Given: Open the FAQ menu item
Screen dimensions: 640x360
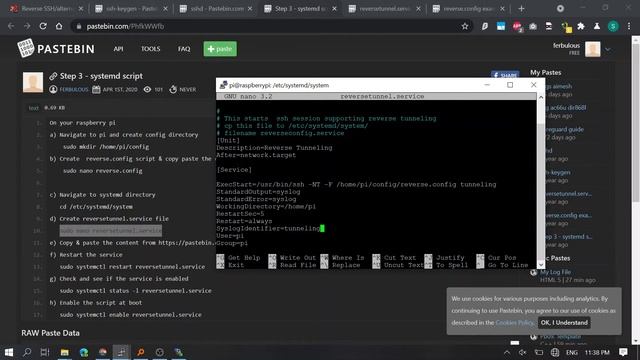Looking at the screenshot, I should click(184, 49).
